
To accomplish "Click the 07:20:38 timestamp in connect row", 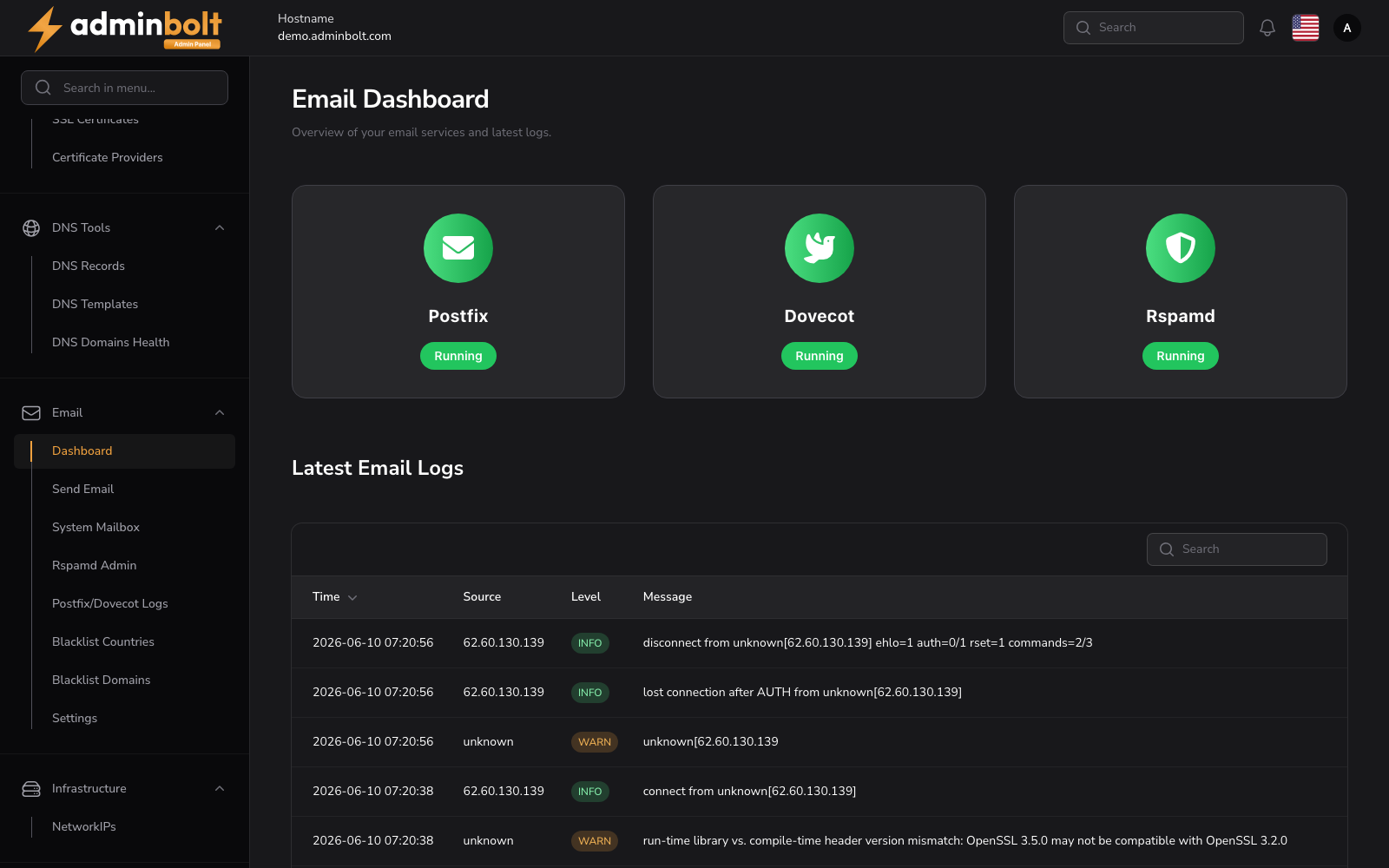I will pos(373,792).
